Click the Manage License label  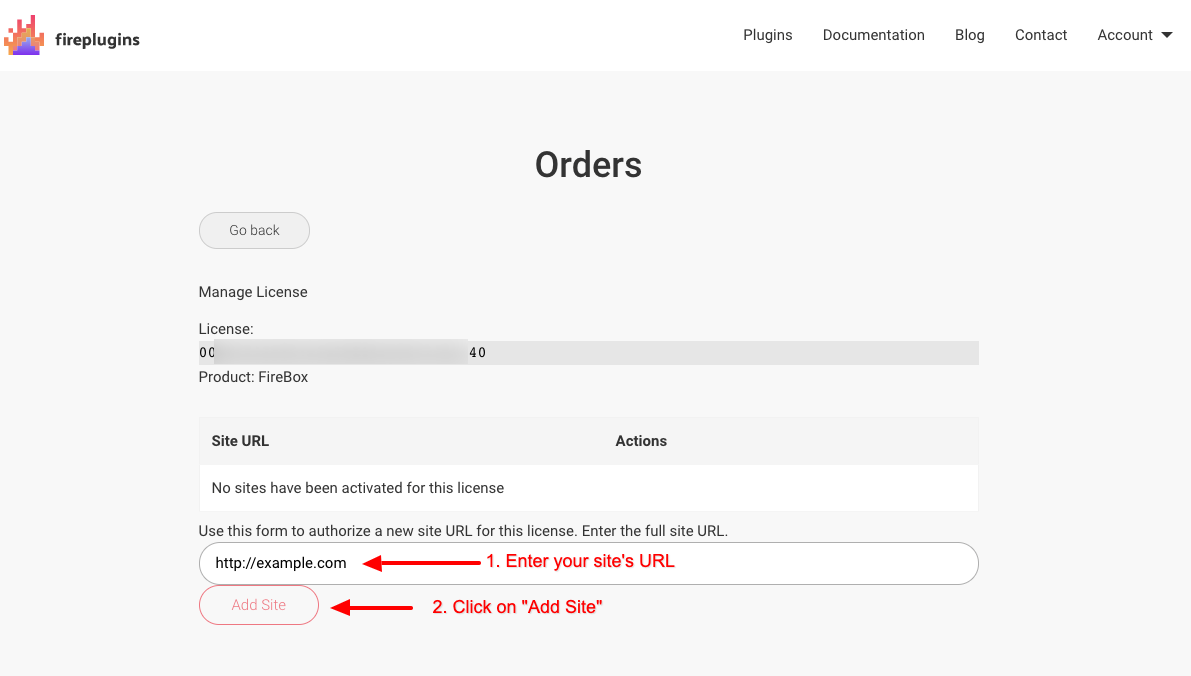253,292
